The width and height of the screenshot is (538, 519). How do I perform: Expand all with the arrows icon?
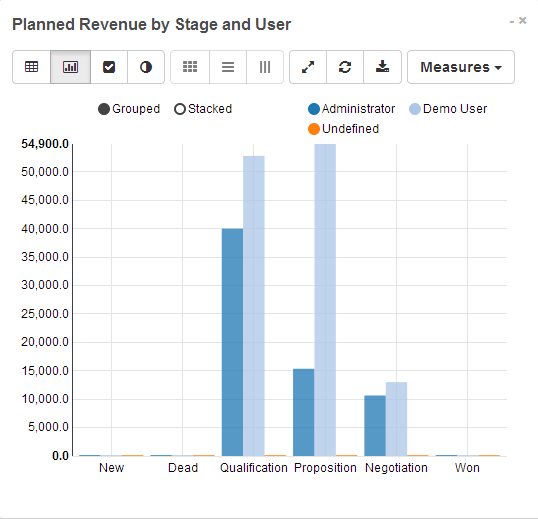coord(308,67)
